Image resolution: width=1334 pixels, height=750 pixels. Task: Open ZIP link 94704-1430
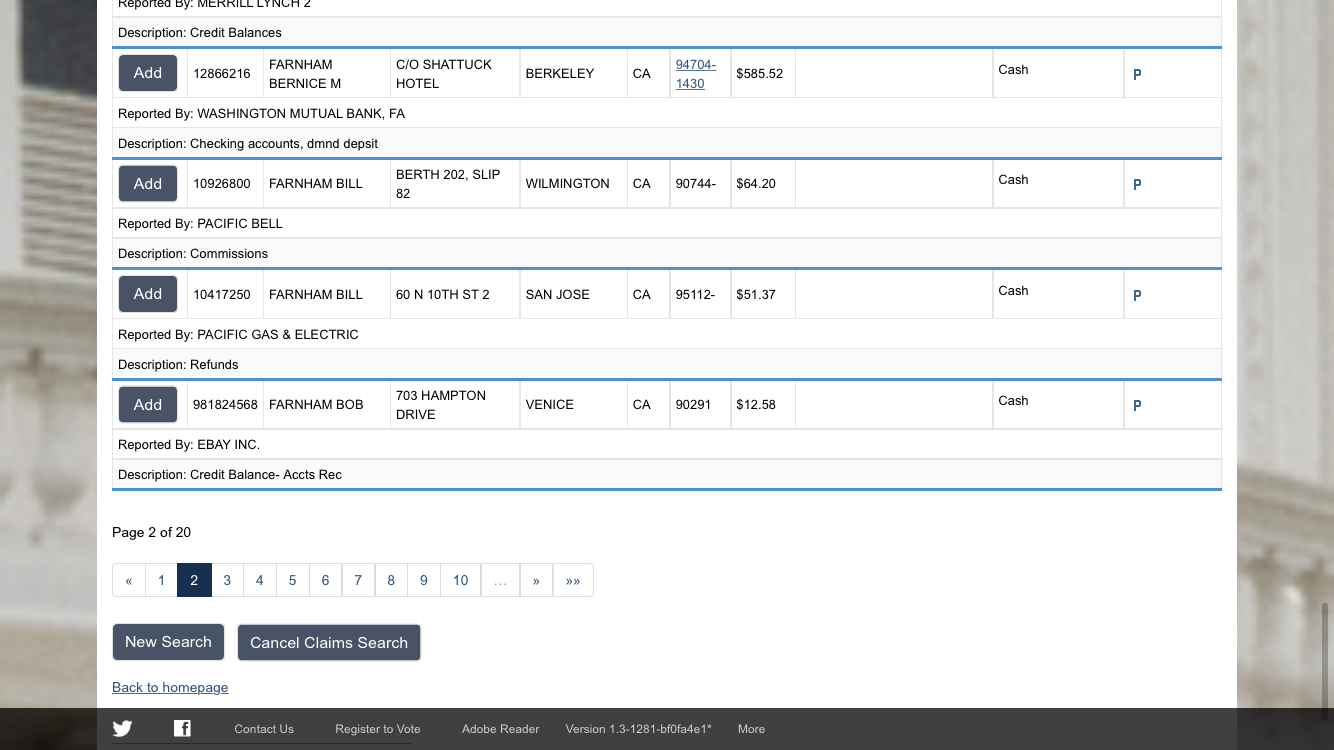pos(696,74)
